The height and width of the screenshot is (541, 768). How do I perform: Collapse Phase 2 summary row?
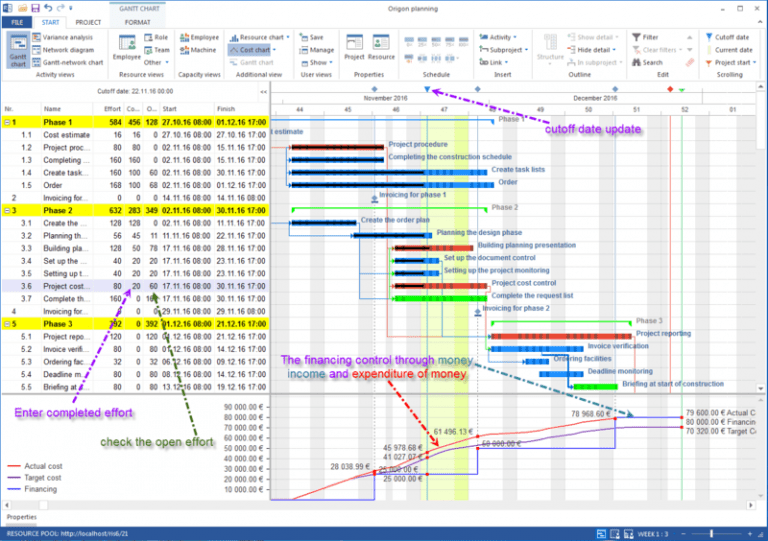click(7, 211)
